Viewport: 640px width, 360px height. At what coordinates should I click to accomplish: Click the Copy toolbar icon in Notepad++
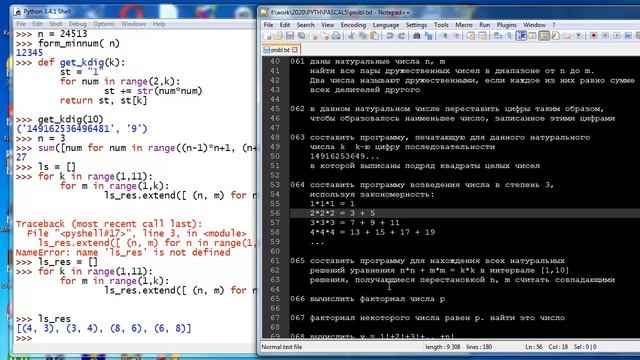click(363, 36)
